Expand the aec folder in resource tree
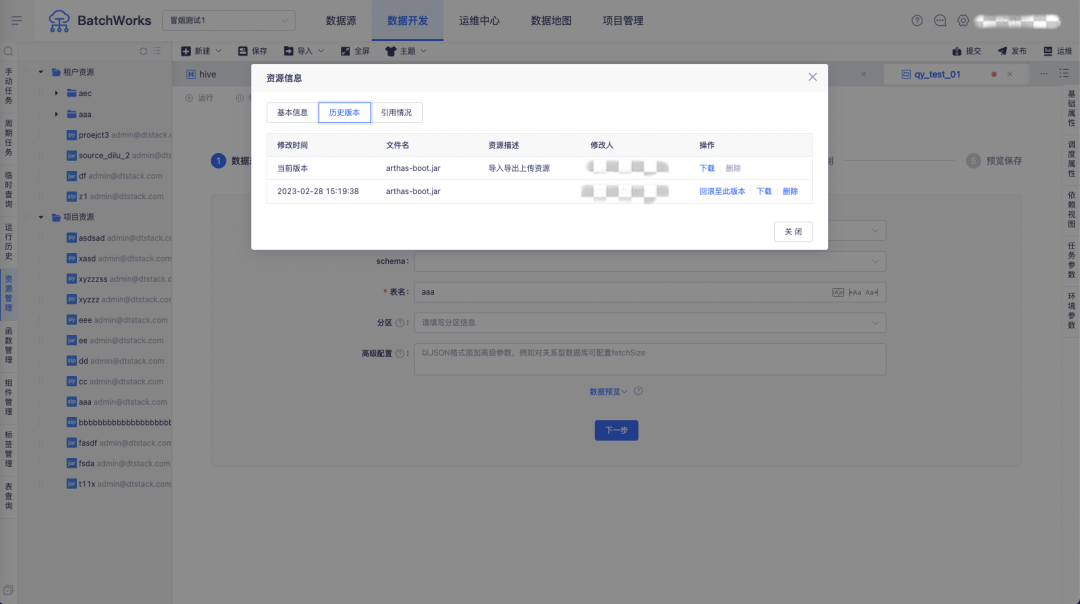The height and width of the screenshot is (604, 1080). click(x=57, y=93)
